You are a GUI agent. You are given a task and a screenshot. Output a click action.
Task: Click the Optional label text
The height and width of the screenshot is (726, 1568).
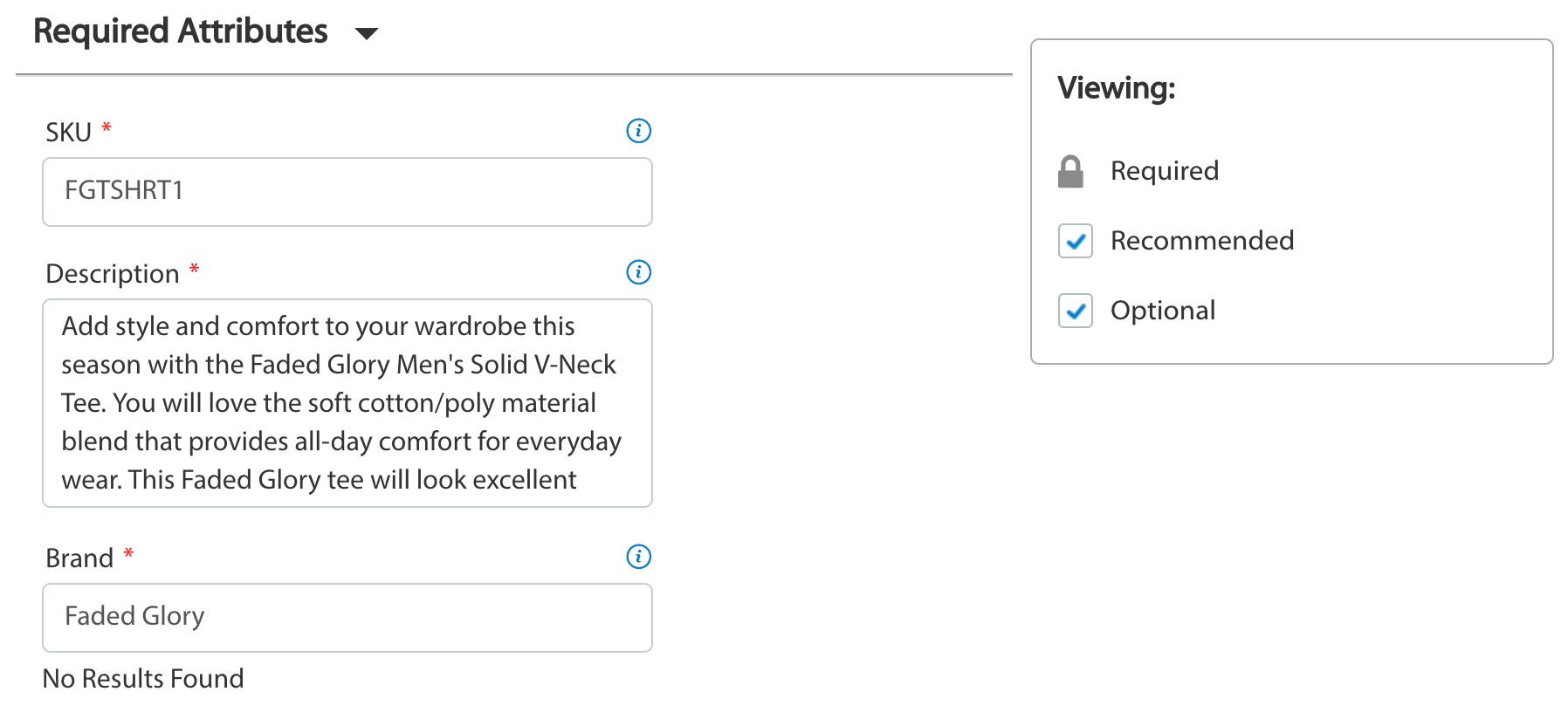coord(1163,311)
